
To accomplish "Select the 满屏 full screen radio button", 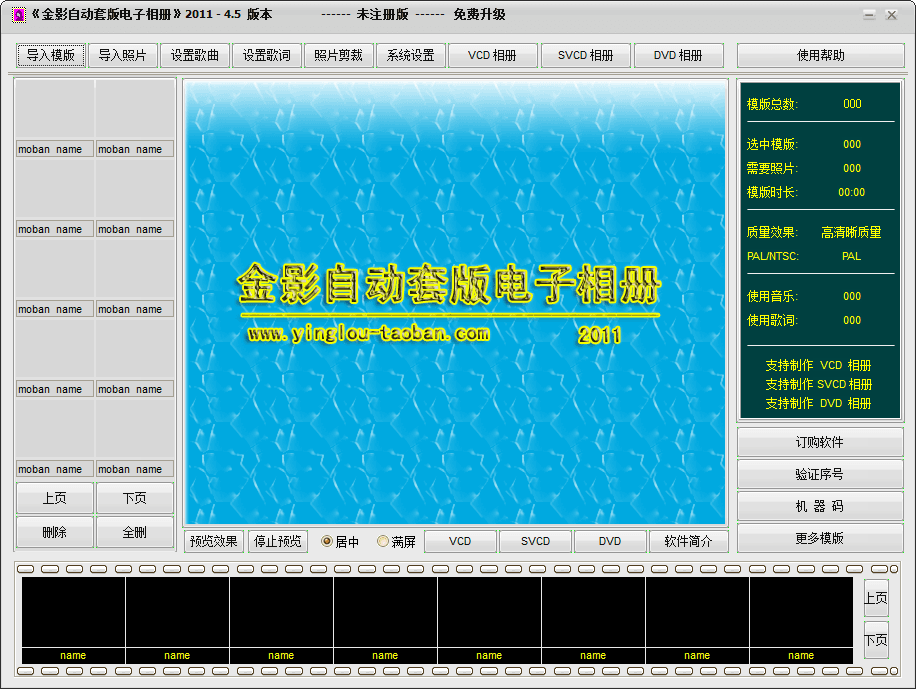I will [396, 542].
